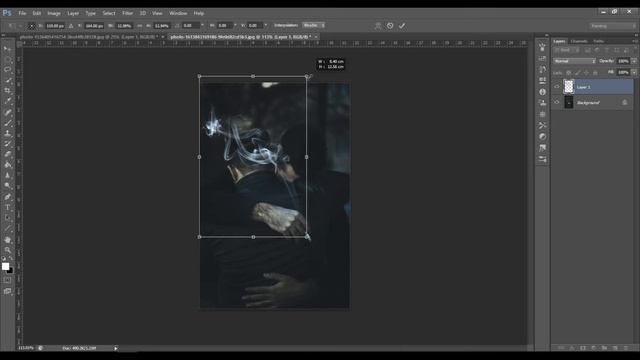Select the Layer 1 thumbnail
Image resolution: width=640 pixels, height=360 pixels.
click(569, 87)
